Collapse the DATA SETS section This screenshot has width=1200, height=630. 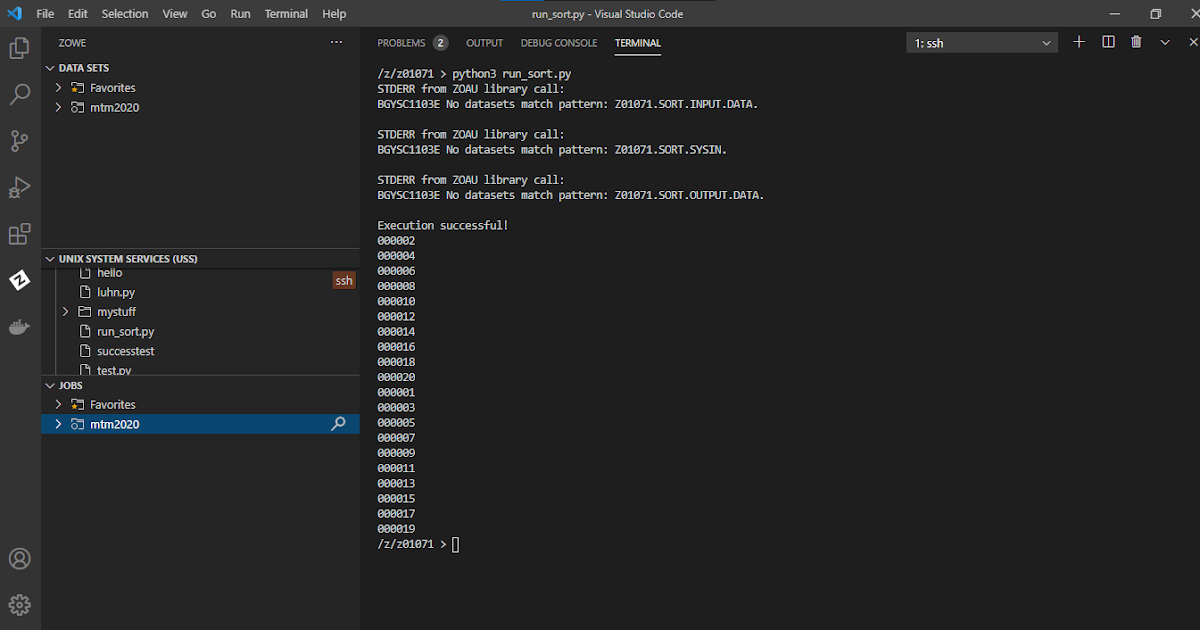pyautogui.click(x=49, y=67)
